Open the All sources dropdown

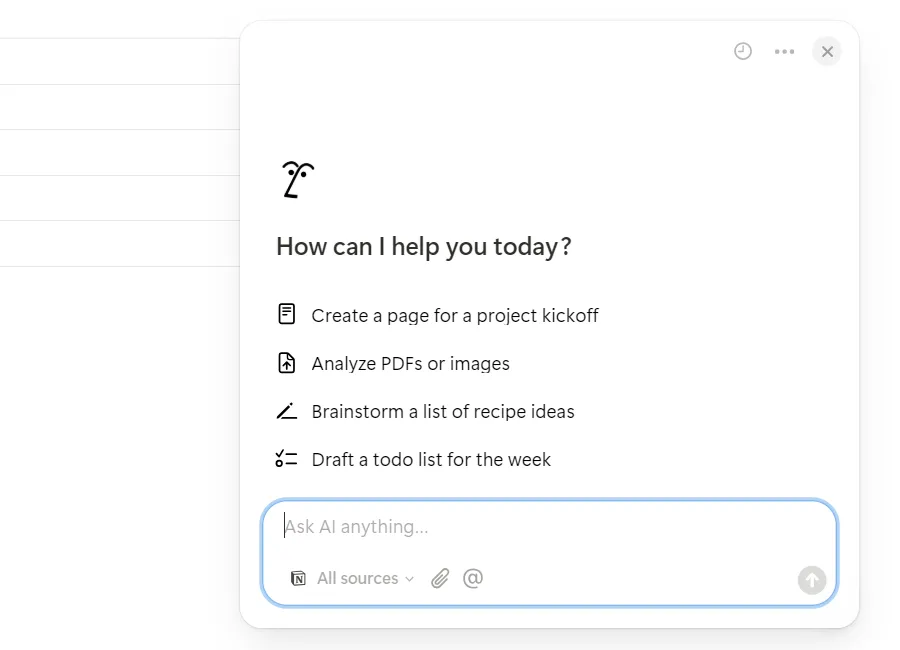coord(360,578)
